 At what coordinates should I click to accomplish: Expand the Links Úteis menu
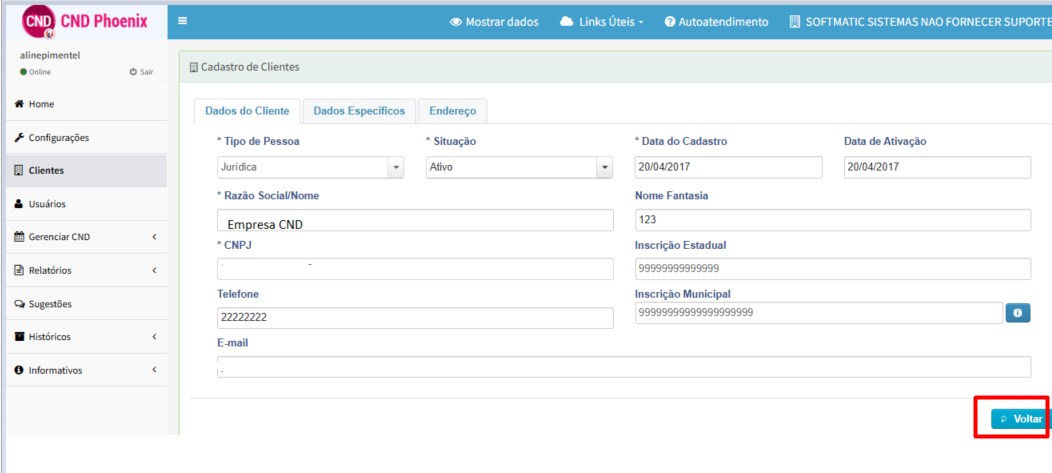point(601,22)
